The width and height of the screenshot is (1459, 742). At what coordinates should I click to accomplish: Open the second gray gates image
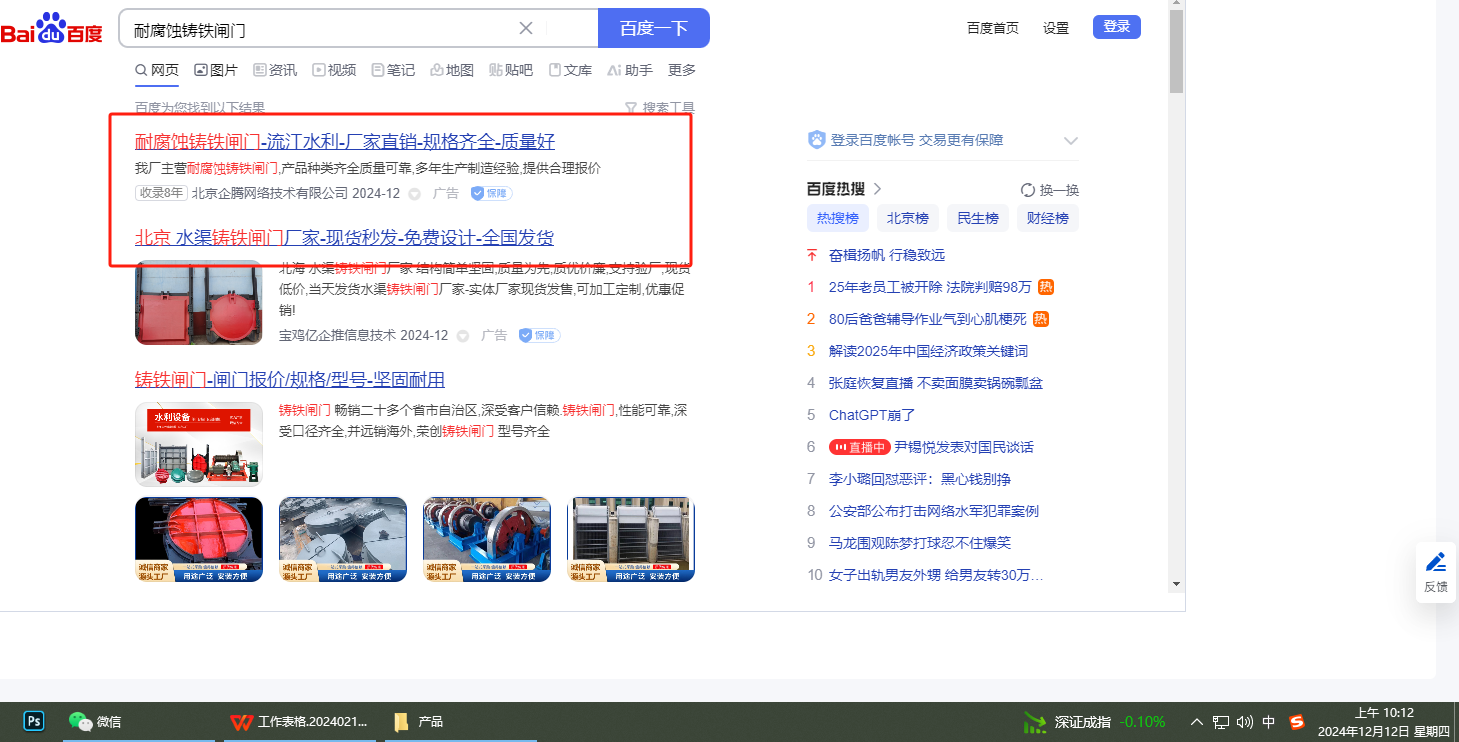pyautogui.click(x=343, y=539)
